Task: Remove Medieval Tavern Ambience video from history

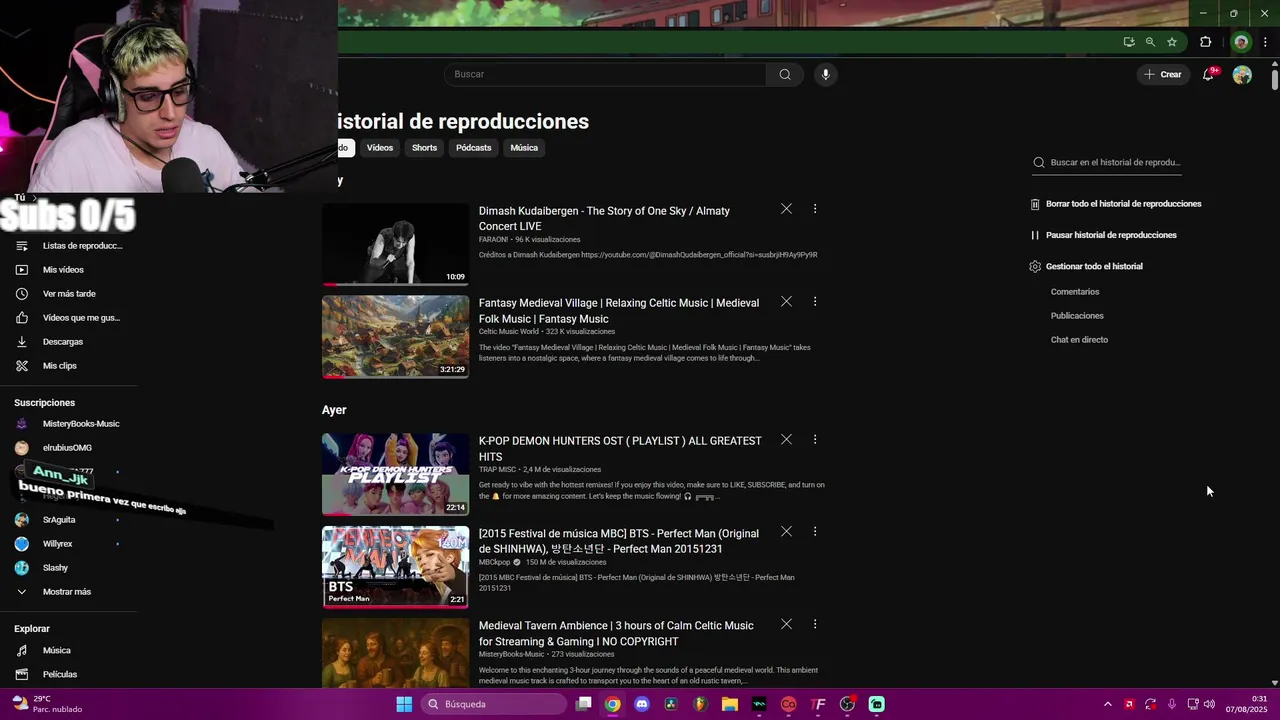Action: click(x=786, y=624)
